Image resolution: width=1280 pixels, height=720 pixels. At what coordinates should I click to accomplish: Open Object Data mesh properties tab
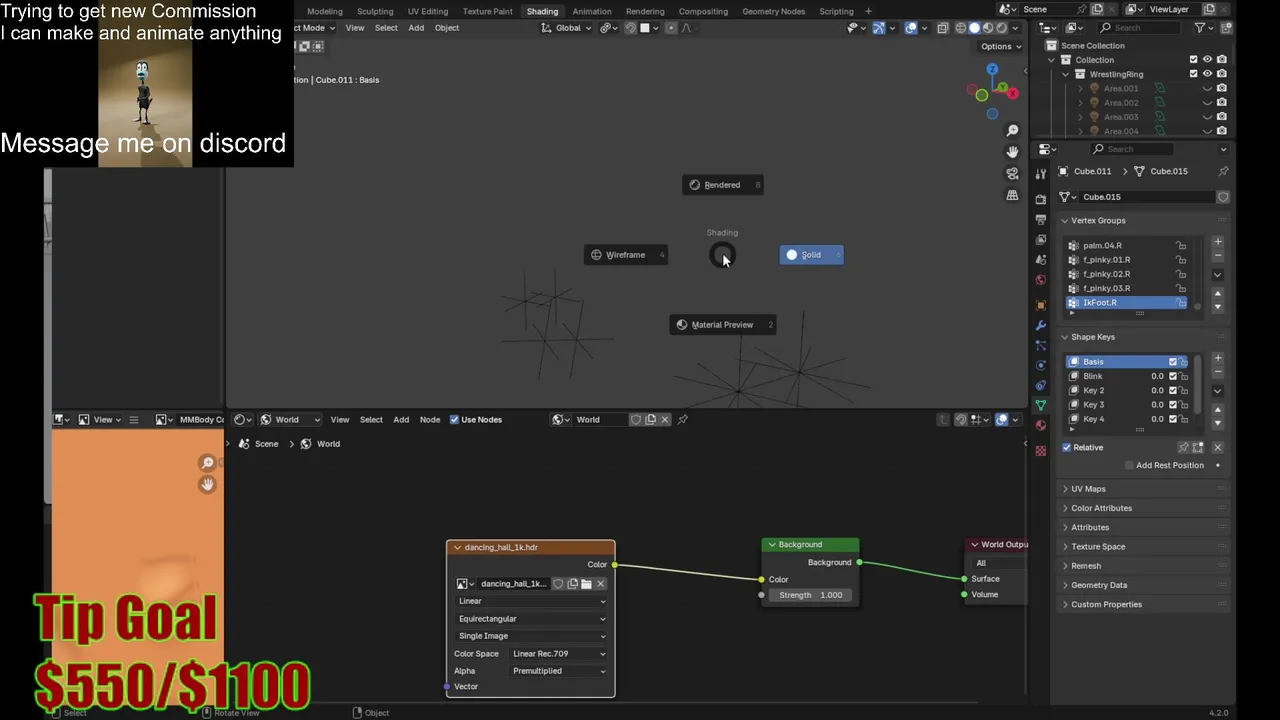(x=1041, y=405)
